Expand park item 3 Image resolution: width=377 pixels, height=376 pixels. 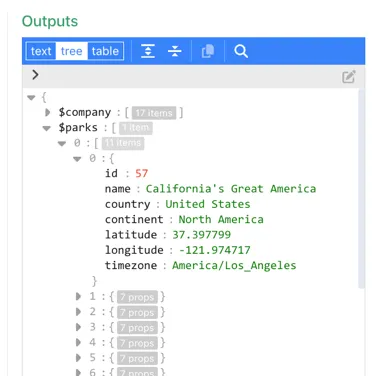click(78, 327)
